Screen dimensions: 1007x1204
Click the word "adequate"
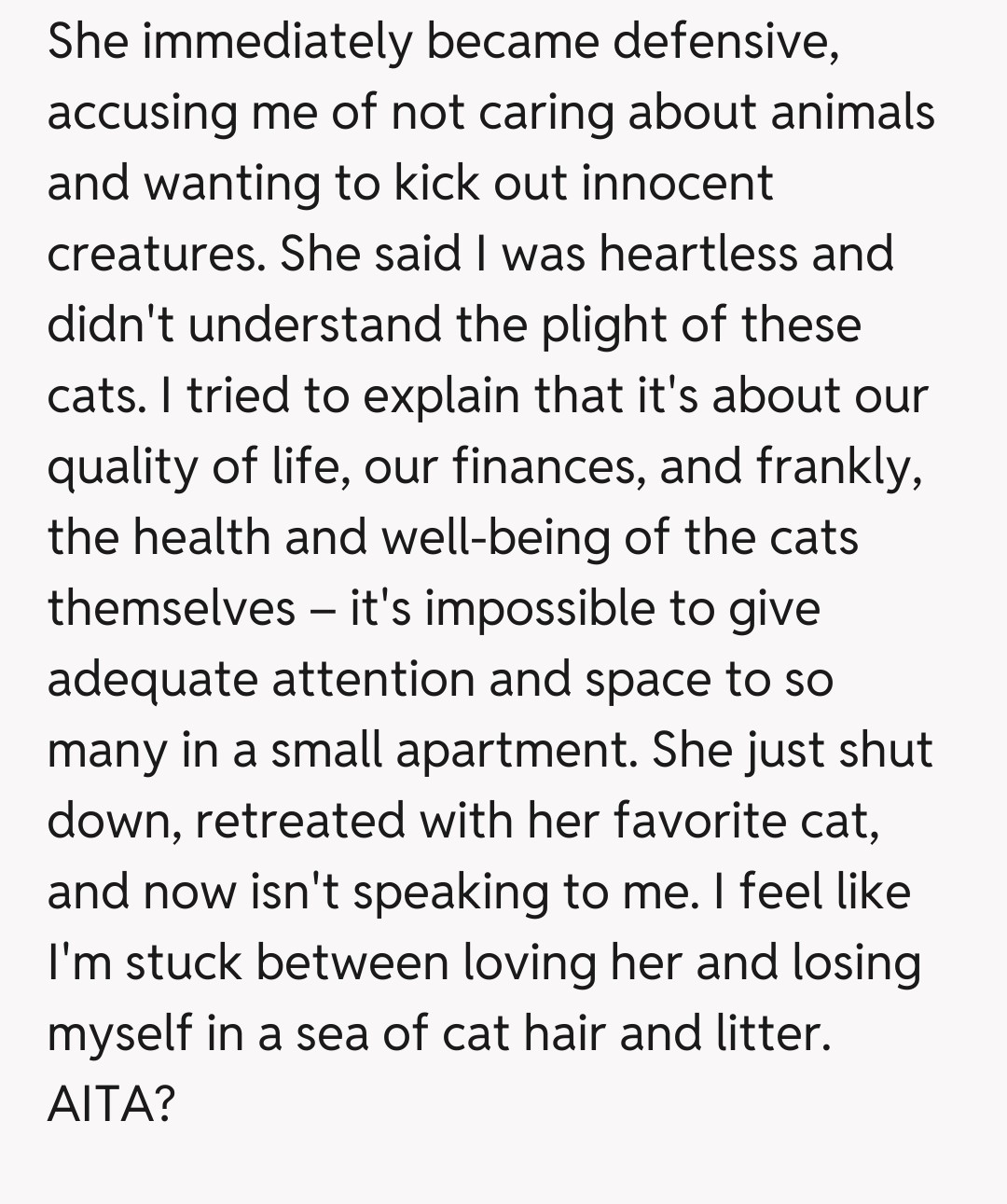[152, 679]
